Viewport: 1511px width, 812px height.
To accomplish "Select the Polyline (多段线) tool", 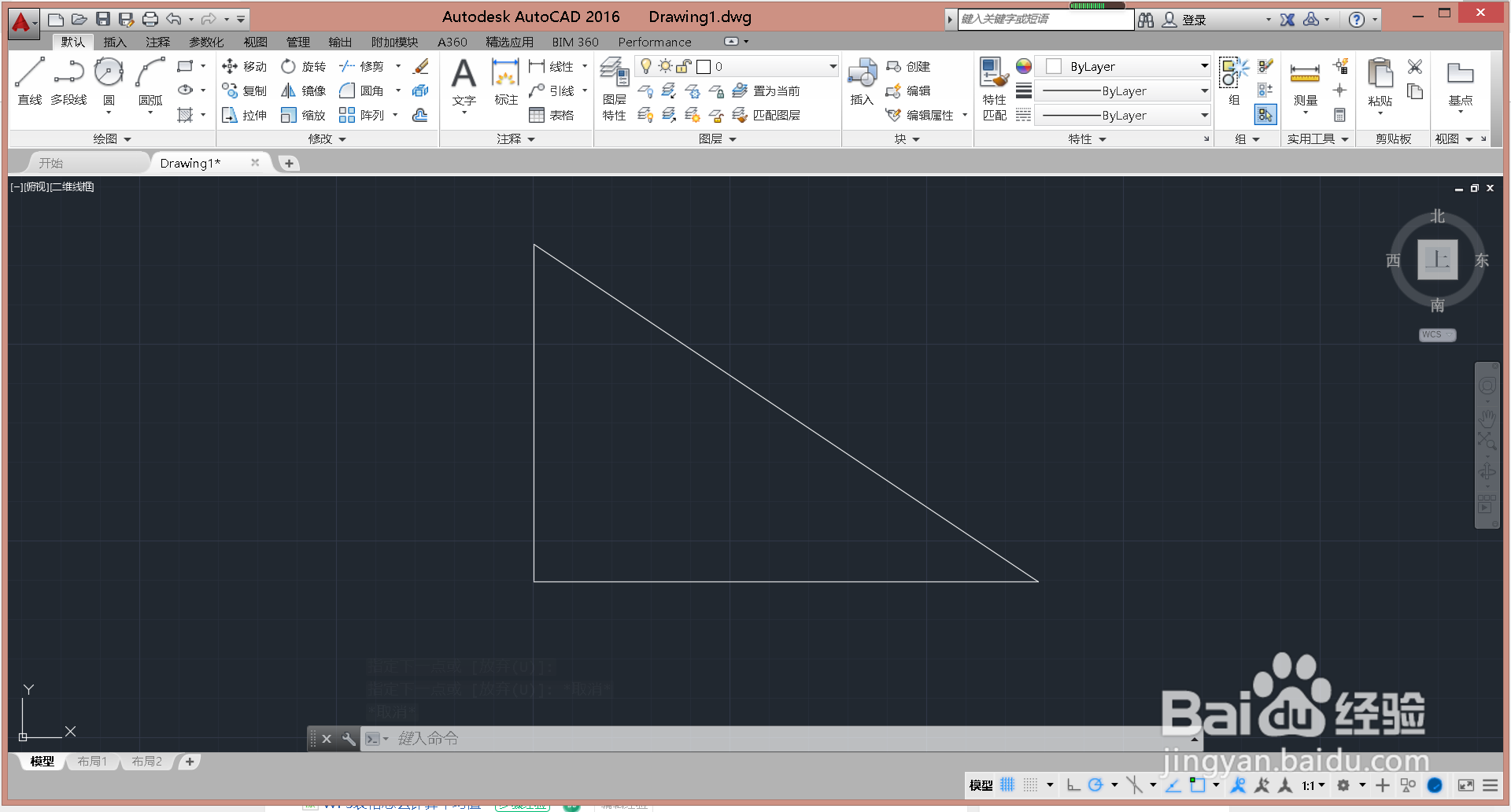I will point(68,80).
